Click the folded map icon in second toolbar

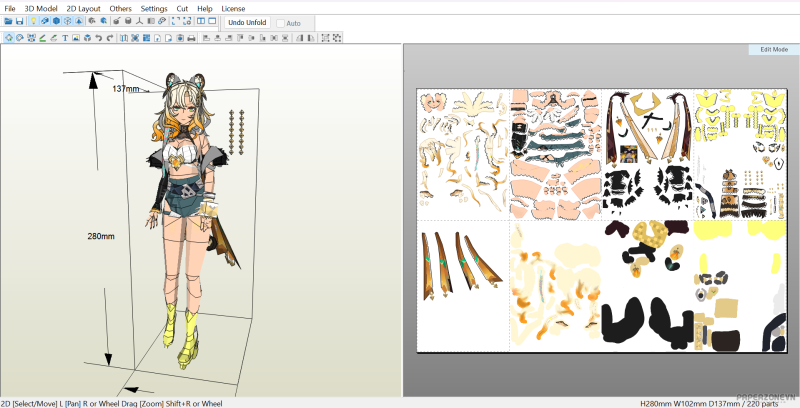pos(124,38)
